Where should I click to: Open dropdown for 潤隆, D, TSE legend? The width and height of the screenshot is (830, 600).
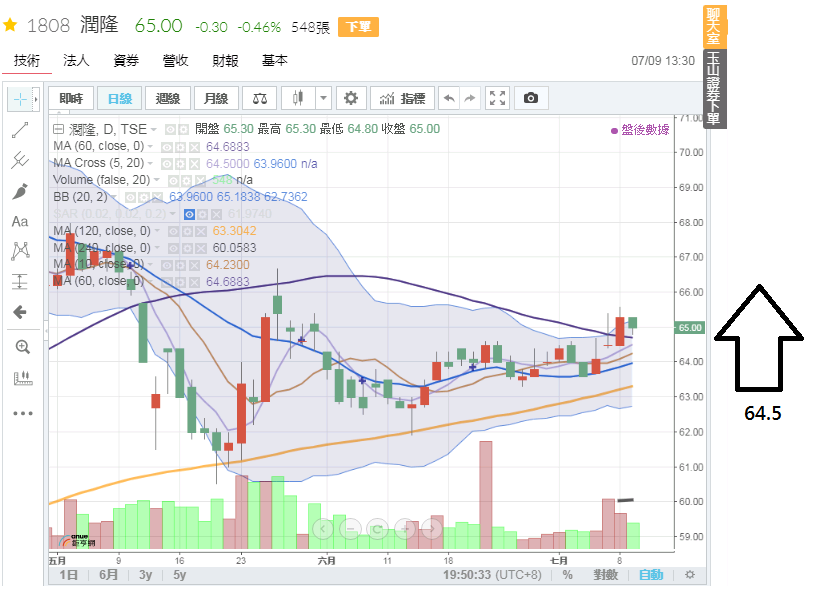[x=154, y=130]
